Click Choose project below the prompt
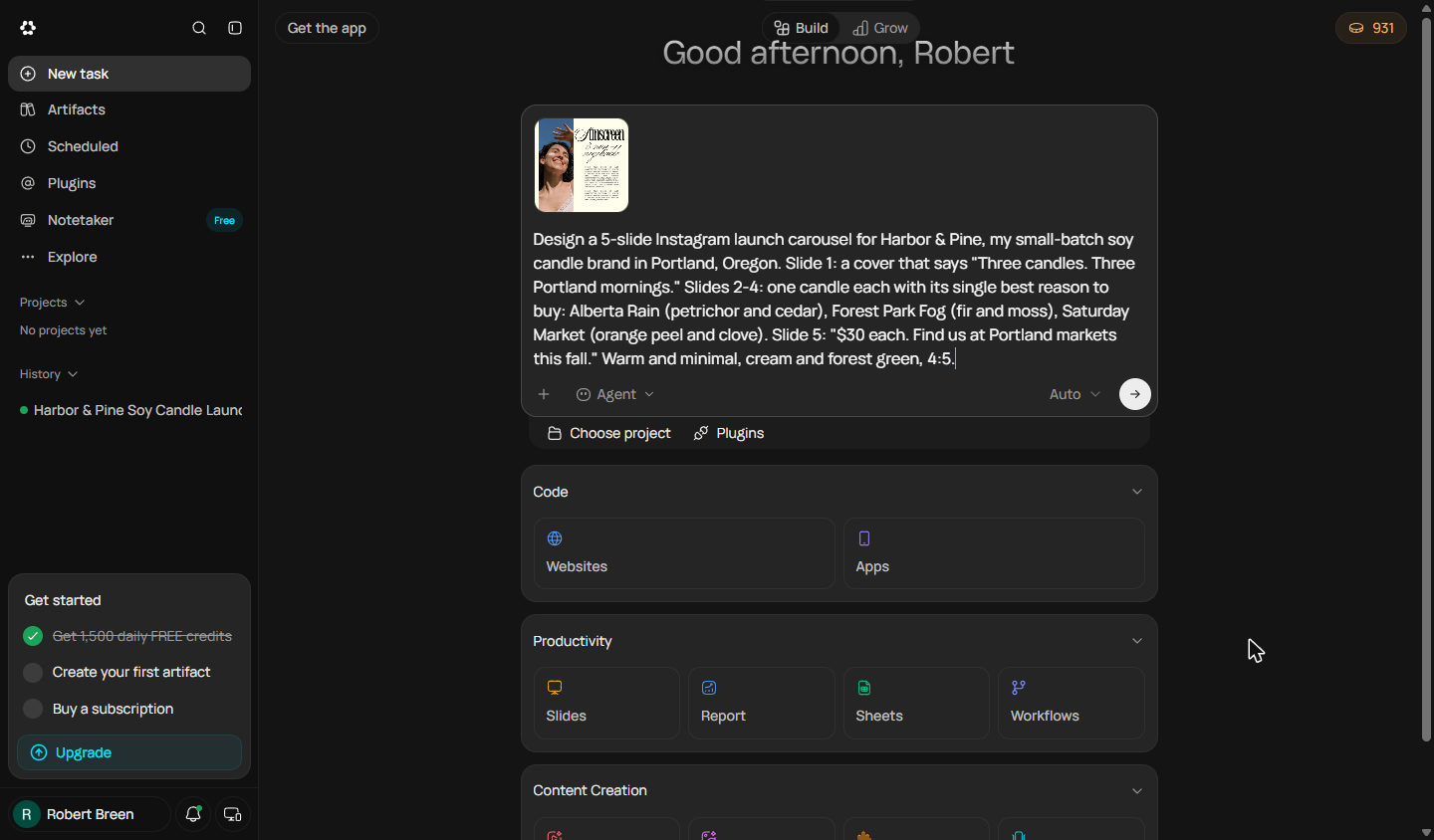This screenshot has width=1434, height=840. pyautogui.click(x=608, y=433)
